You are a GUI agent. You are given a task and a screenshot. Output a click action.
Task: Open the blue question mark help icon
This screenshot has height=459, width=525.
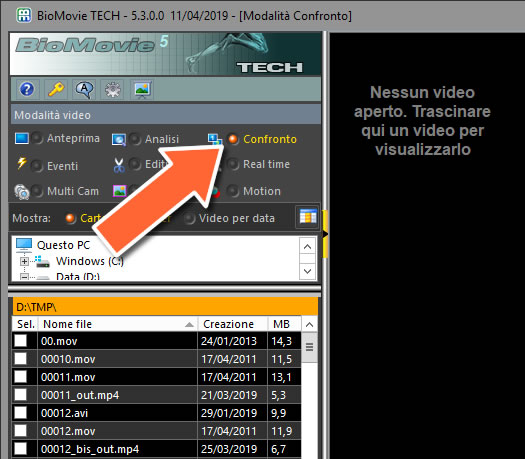click(27, 89)
